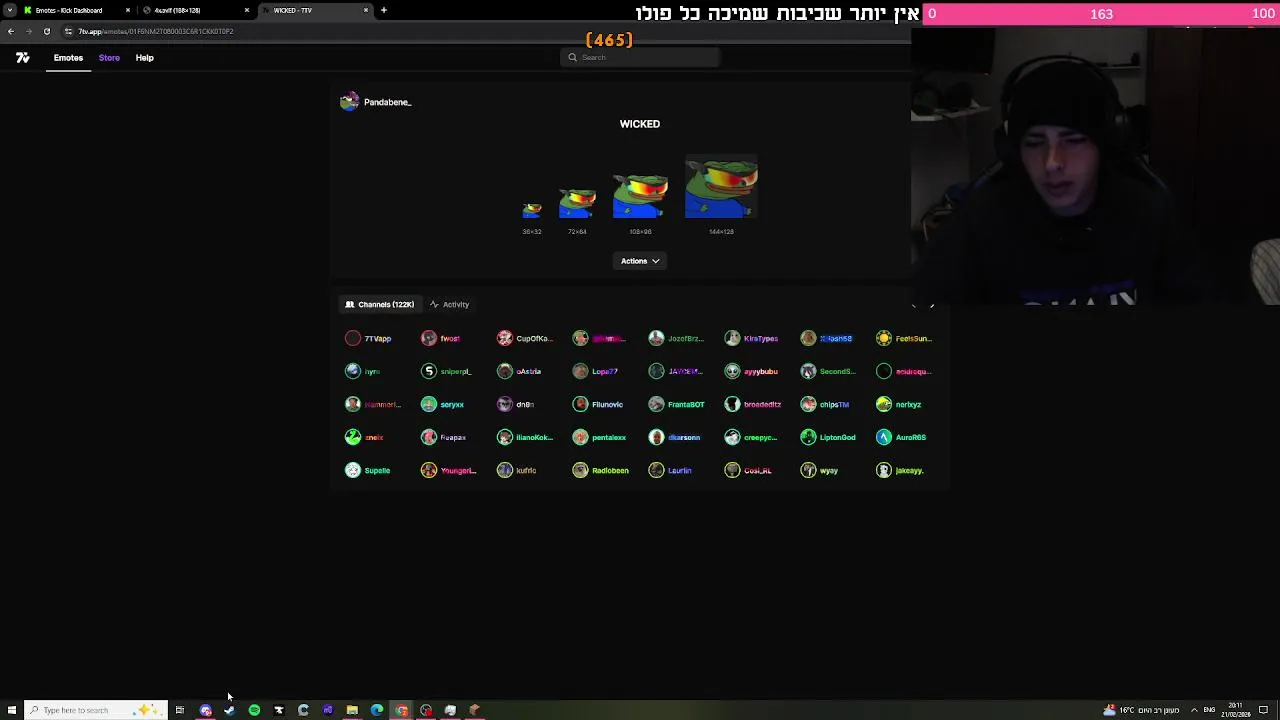The width and height of the screenshot is (1280, 720).
Task: Open a new browser tab
Action: 384,10
